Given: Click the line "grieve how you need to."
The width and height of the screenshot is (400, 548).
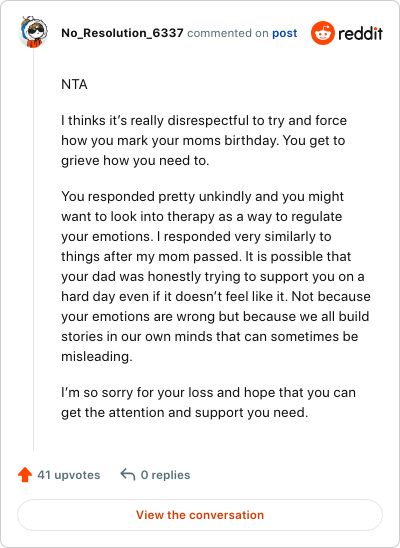Looking at the screenshot, I should pyautogui.click(x=135, y=161).
